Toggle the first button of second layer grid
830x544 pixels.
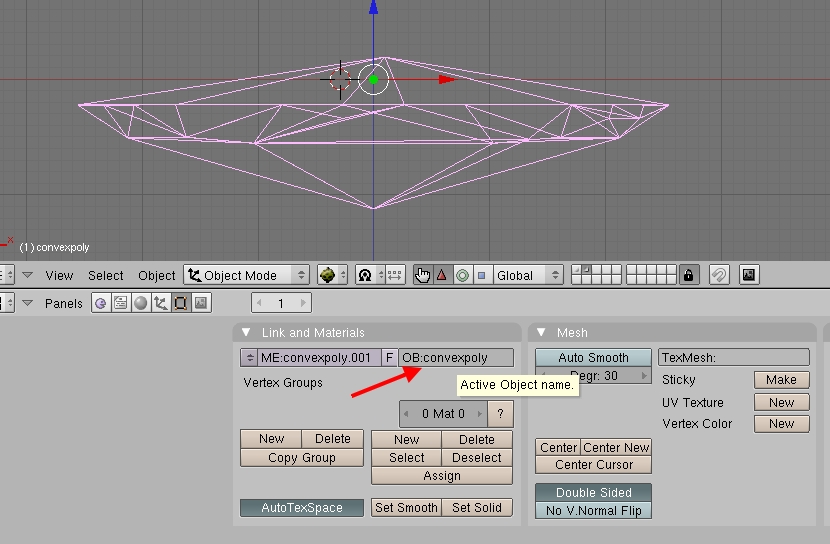click(x=631, y=270)
